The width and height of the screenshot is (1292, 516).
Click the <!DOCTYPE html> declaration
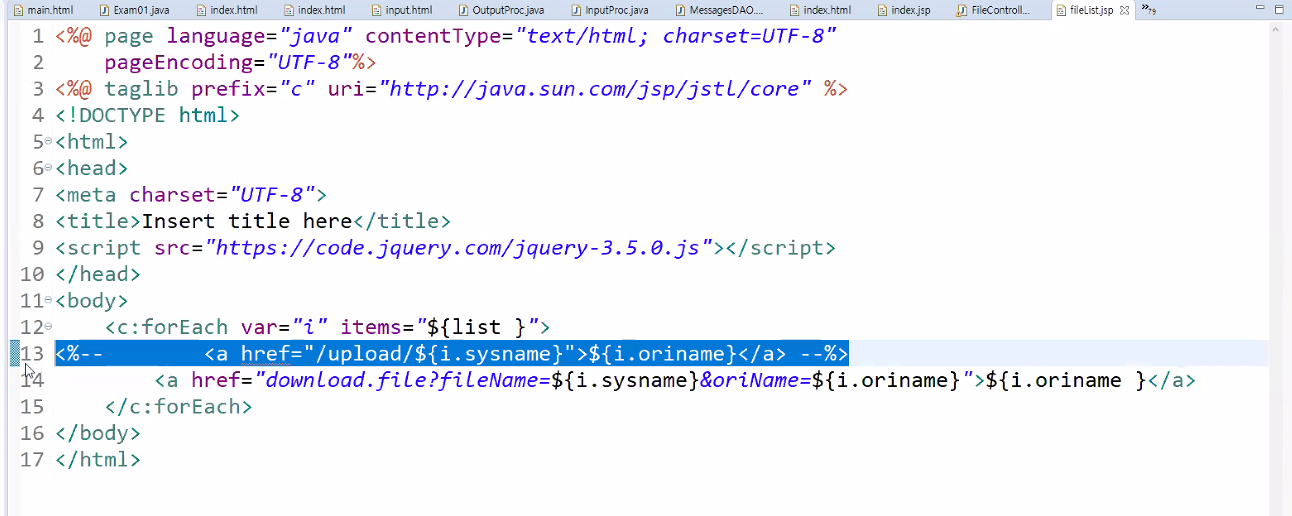pyautogui.click(x=147, y=115)
